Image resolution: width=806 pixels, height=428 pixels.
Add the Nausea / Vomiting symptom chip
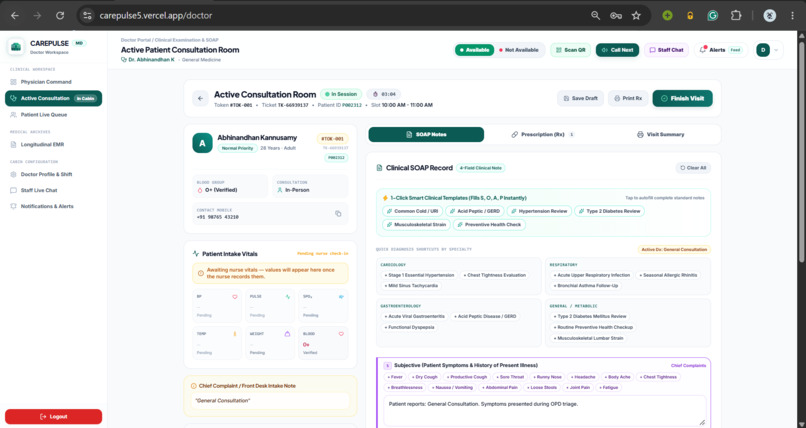point(452,387)
